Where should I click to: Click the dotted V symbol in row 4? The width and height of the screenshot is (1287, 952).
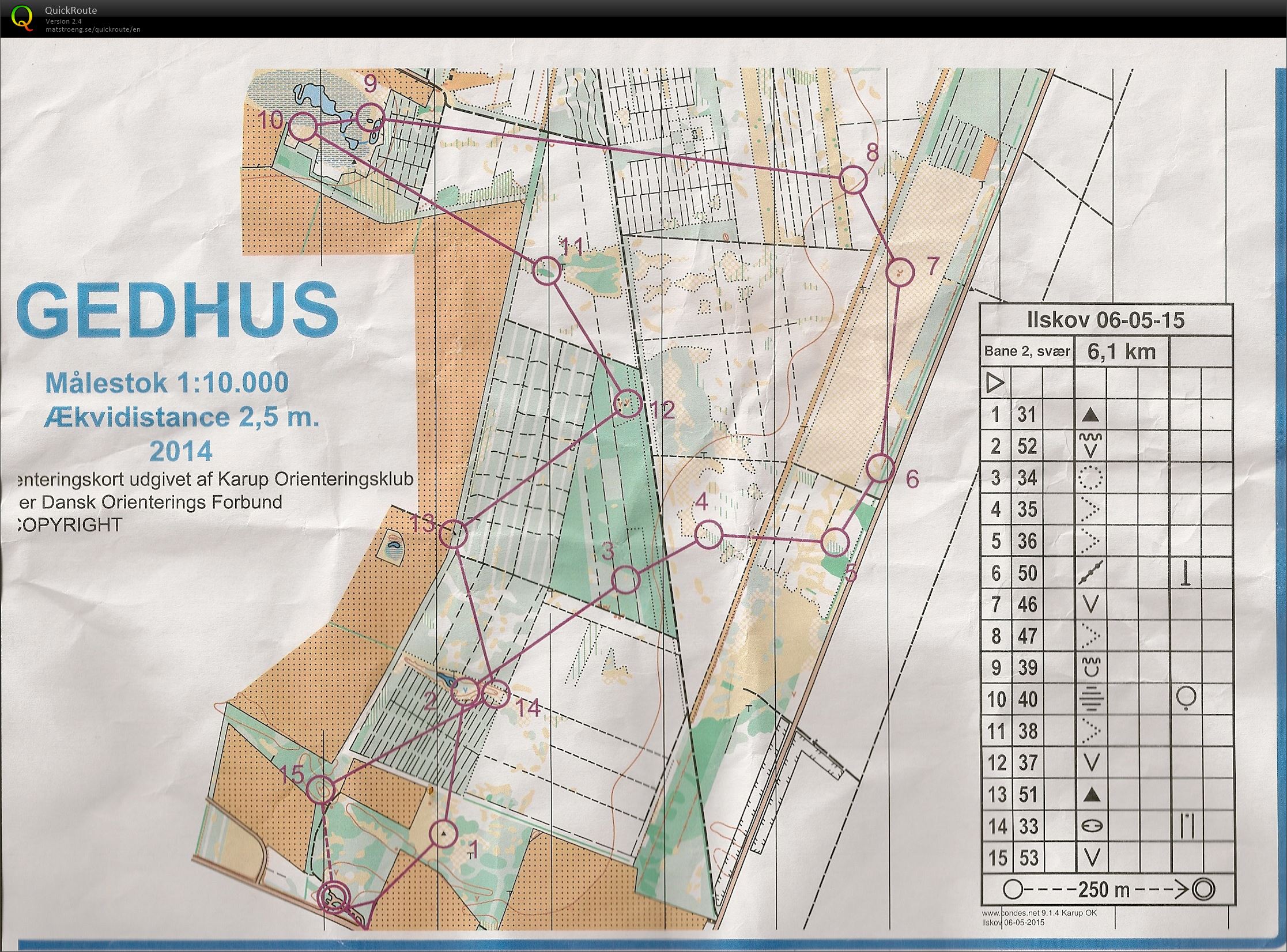(x=1090, y=509)
